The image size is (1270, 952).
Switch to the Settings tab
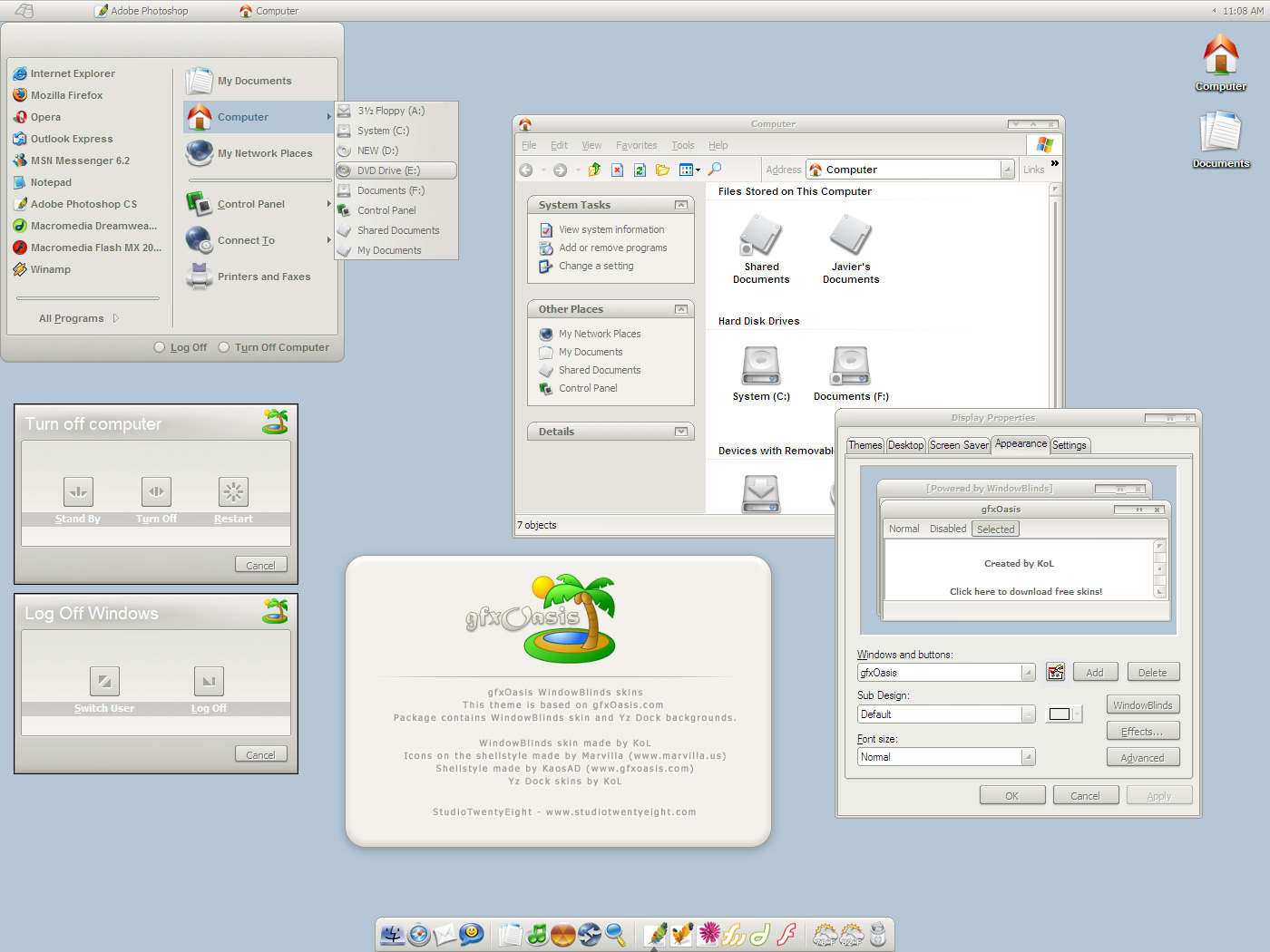coord(1070,445)
